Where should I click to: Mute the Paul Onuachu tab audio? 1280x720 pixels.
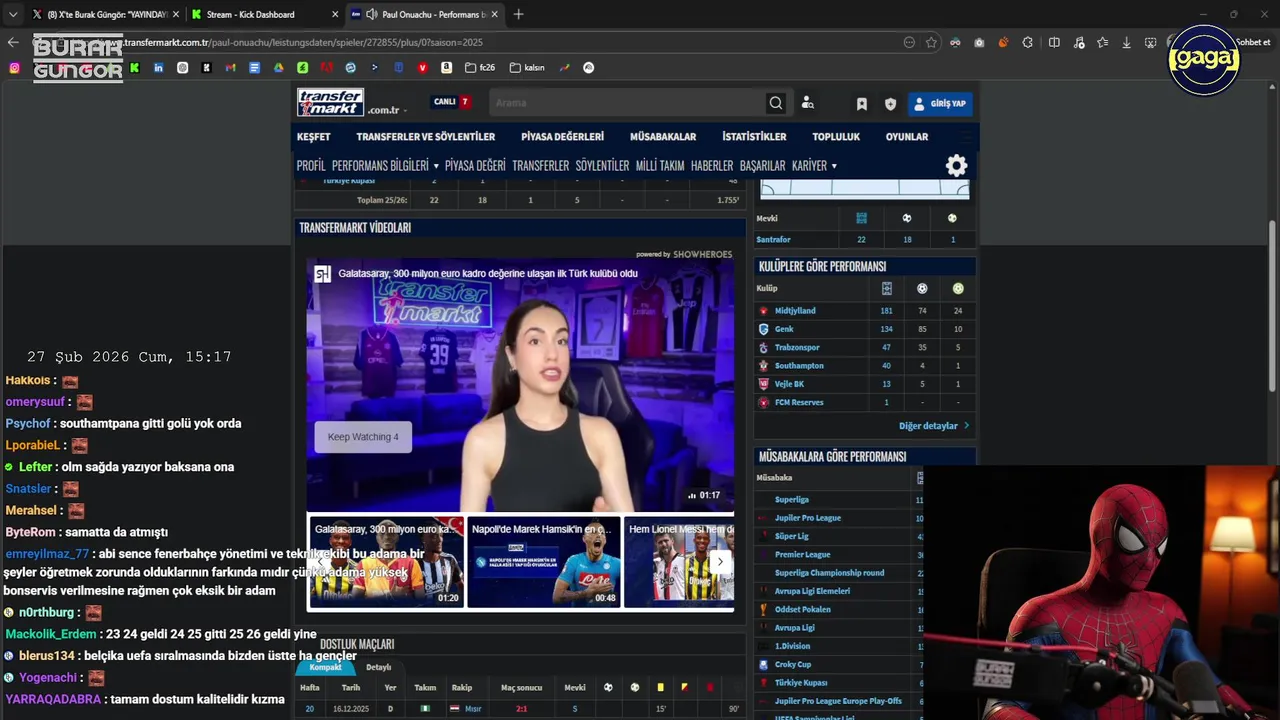(372, 14)
